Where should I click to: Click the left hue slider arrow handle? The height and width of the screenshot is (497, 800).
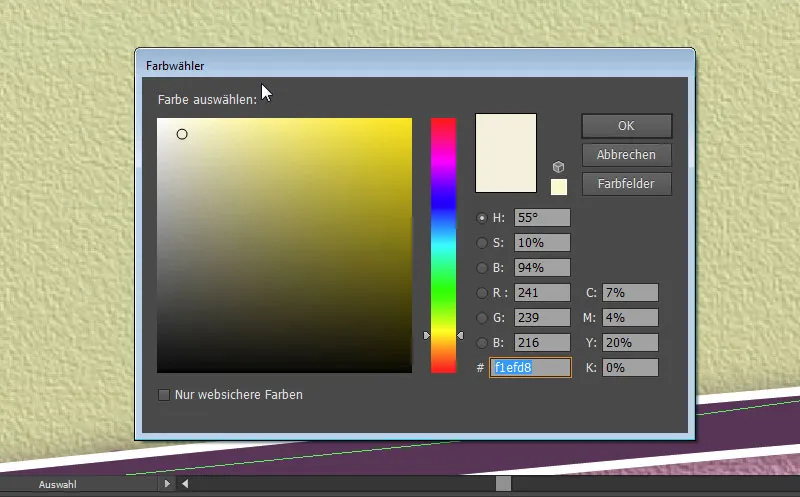pos(427,336)
